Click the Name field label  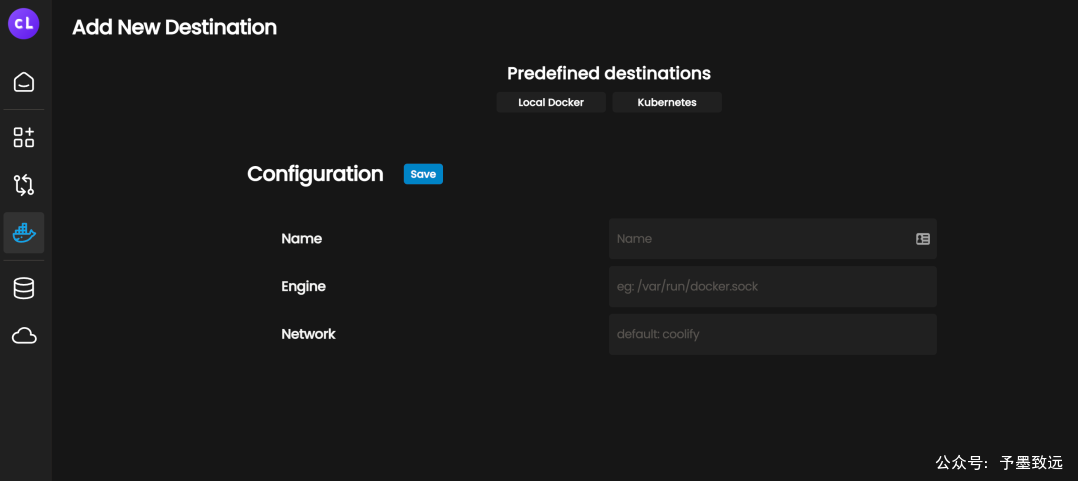(x=302, y=238)
